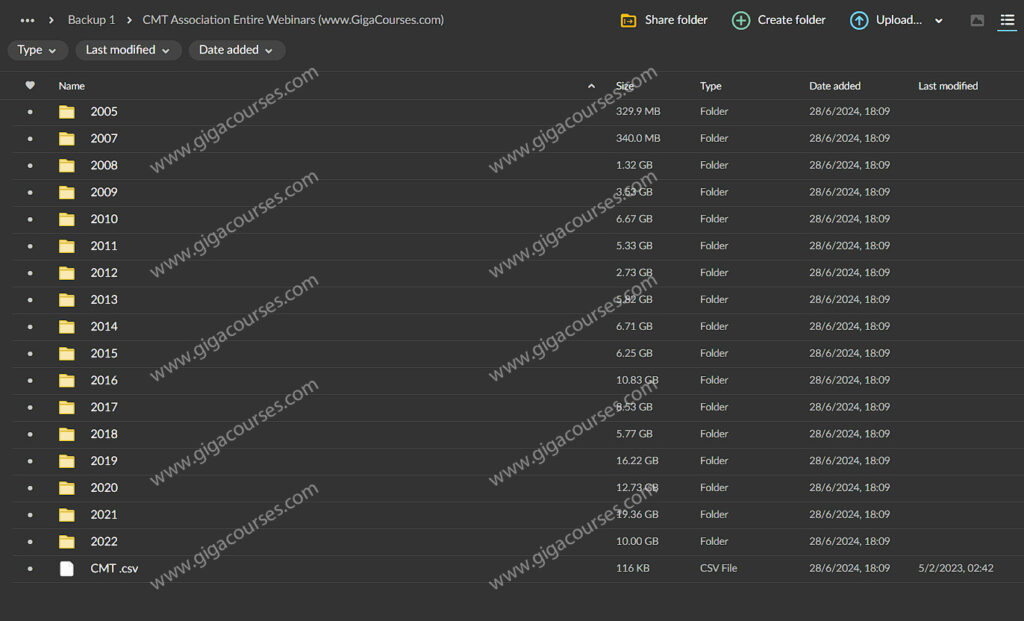
Task: Toggle favorite dot for folder 2010
Action: point(30,219)
